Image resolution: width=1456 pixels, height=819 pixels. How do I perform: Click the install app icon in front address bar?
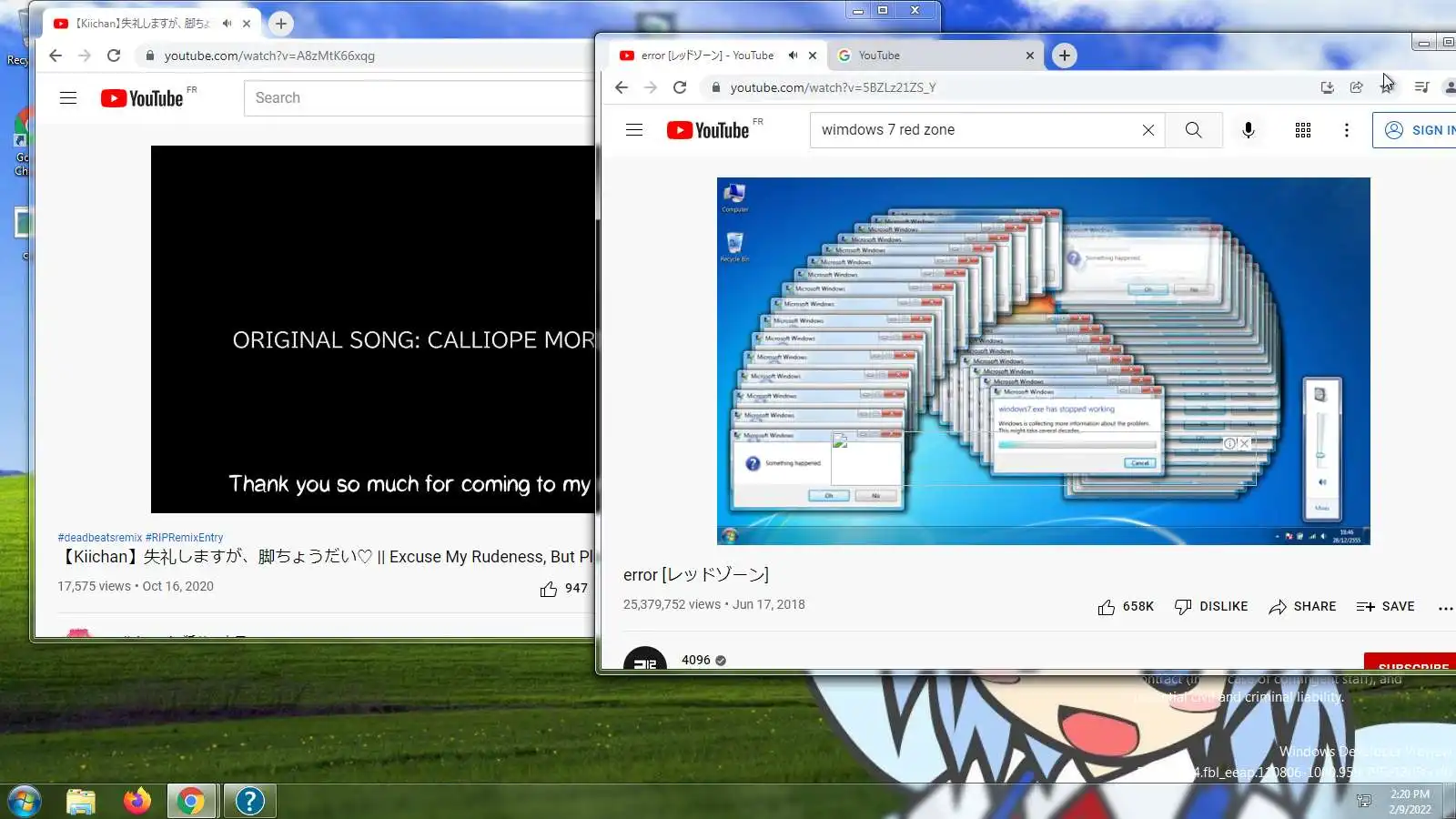(x=1328, y=87)
